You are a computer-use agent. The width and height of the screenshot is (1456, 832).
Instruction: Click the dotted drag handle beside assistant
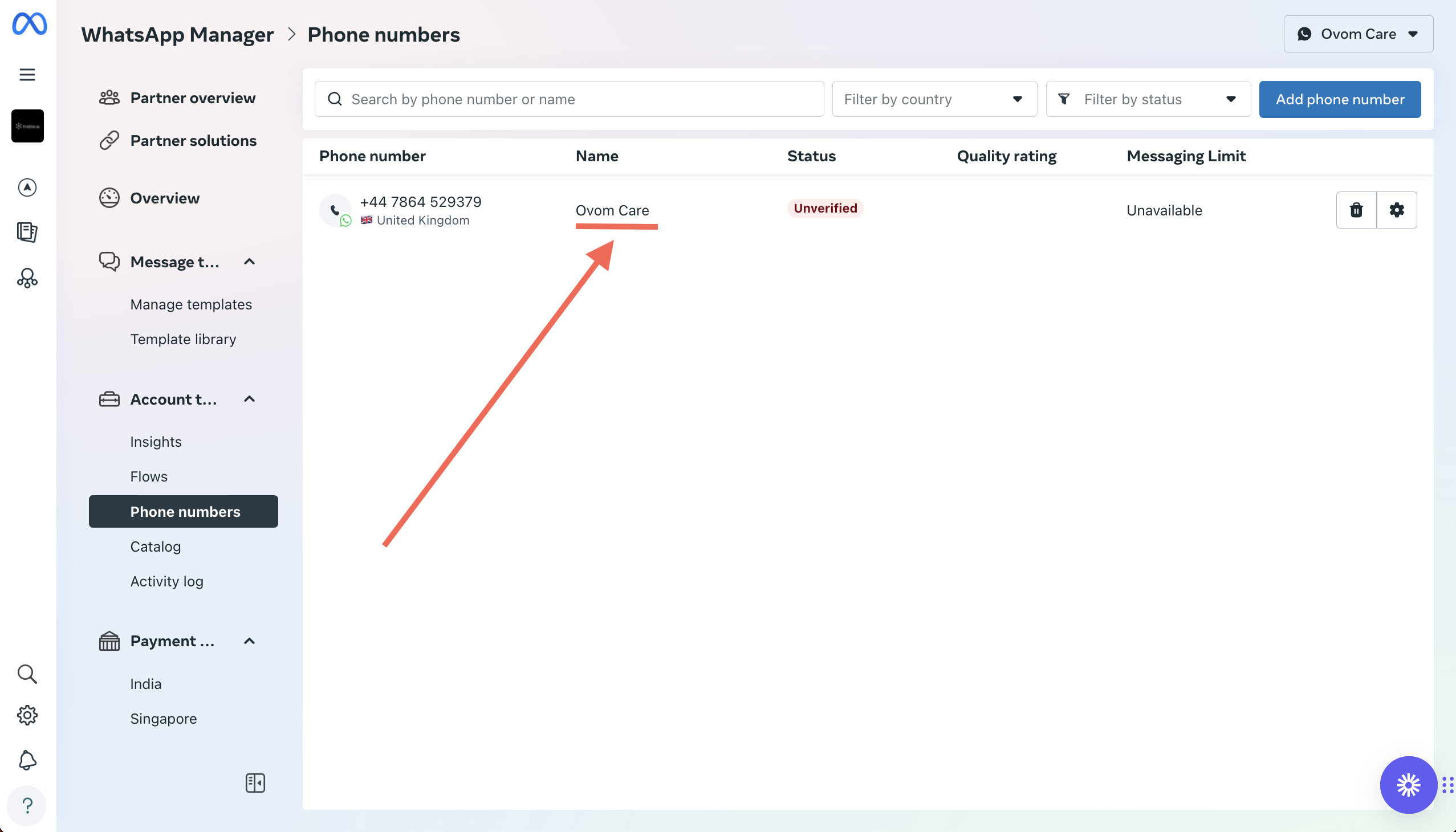(1448, 785)
